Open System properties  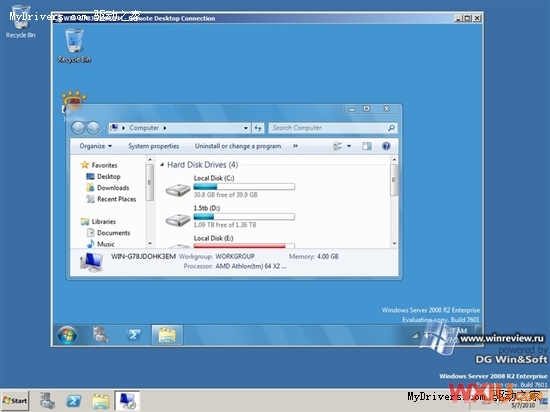(x=154, y=146)
